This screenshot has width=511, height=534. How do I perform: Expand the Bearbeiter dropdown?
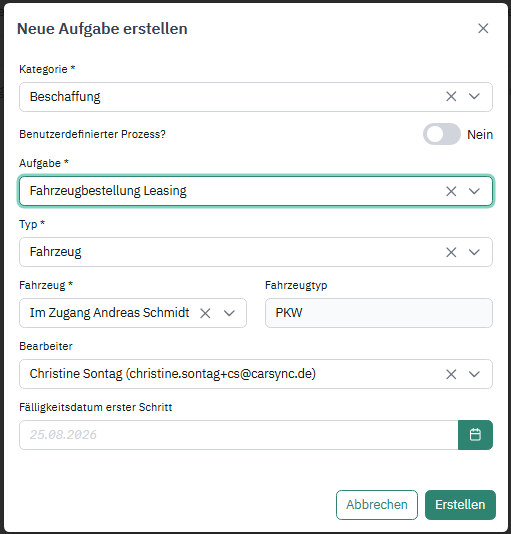[x=474, y=374]
